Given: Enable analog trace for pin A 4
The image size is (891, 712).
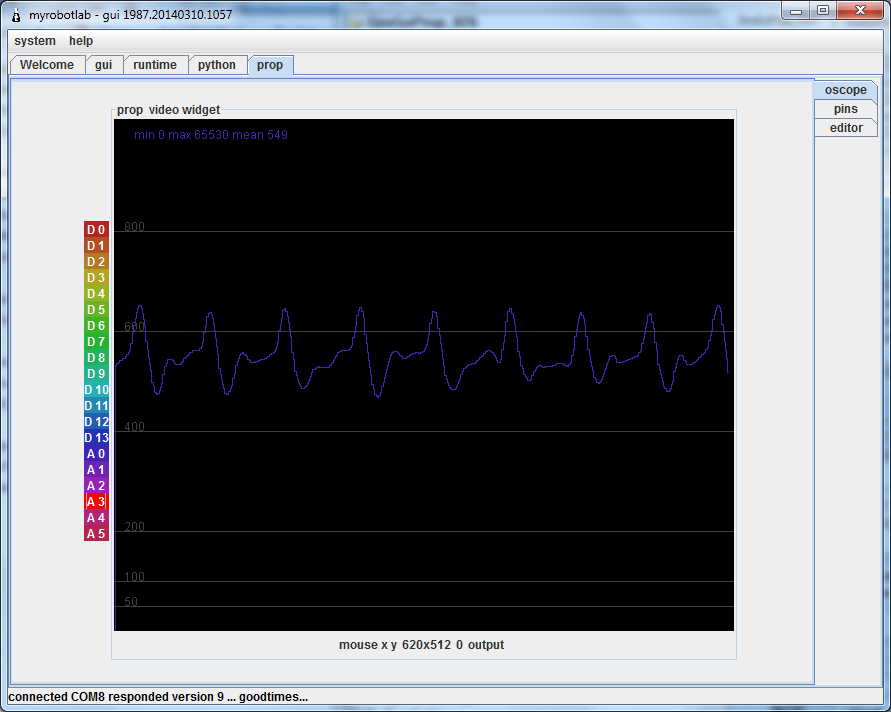Looking at the screenshot, I should point(96,518).
